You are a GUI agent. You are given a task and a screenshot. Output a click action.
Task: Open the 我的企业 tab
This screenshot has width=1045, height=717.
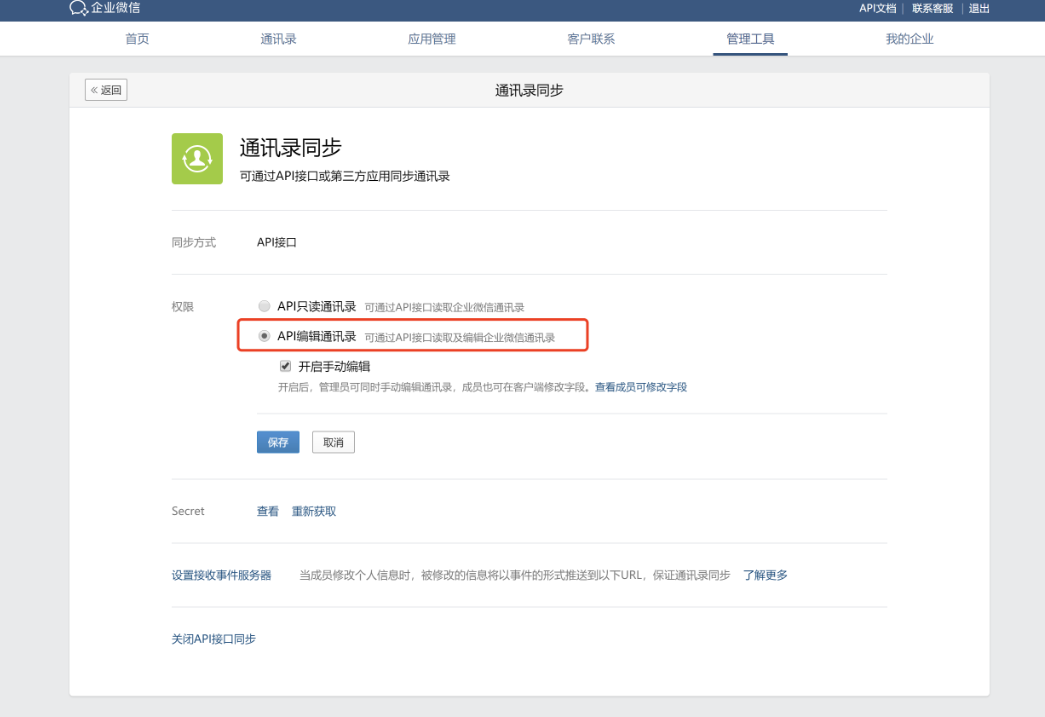[x=909, y=39]
